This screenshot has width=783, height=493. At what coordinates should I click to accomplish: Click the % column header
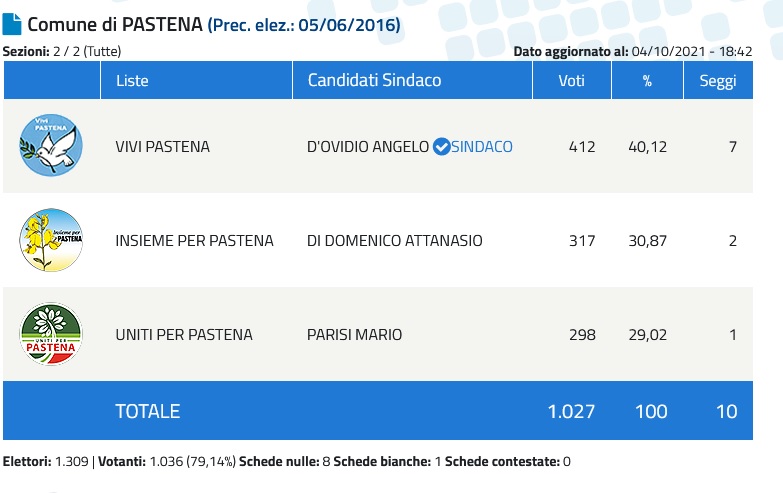[646, 80]
